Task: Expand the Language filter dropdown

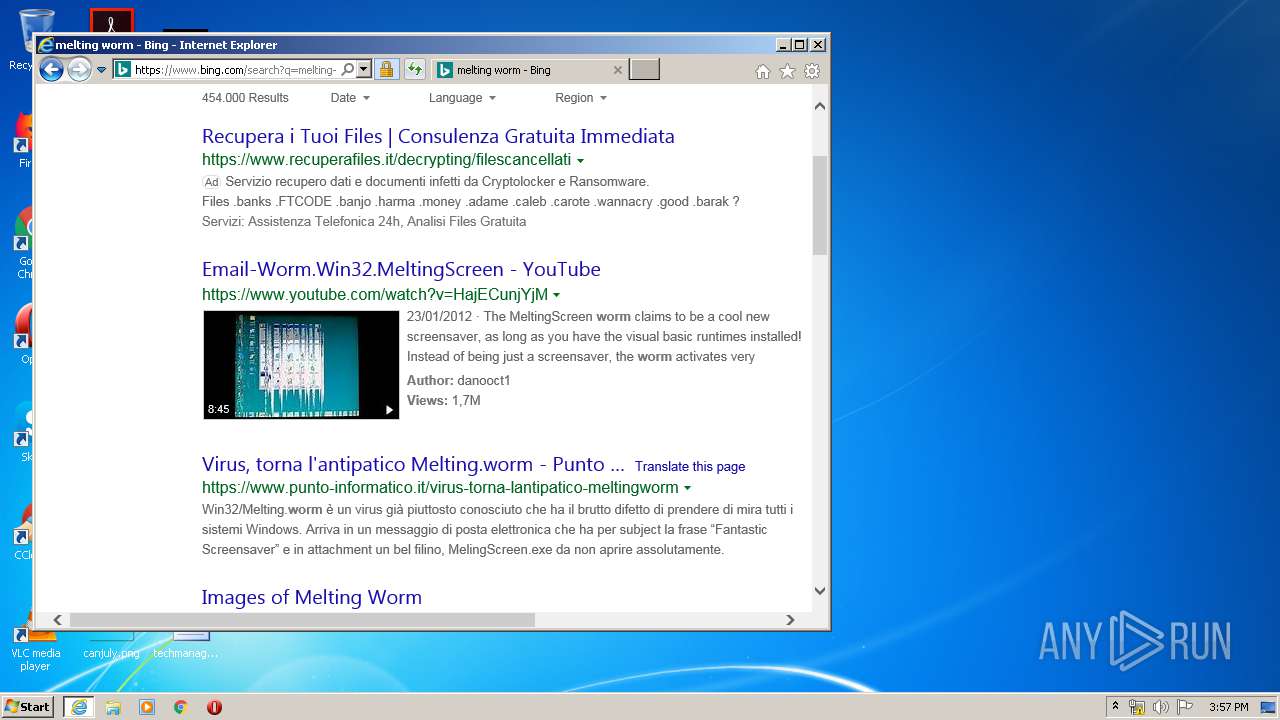Action: click(462, 98)
